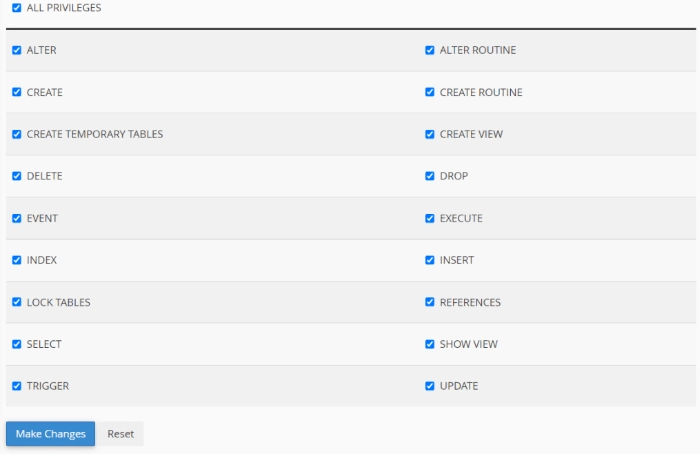Uncheck the DELETE privilege checkbox
Viewport: 700px width, 462px height.
click(16, 176)
